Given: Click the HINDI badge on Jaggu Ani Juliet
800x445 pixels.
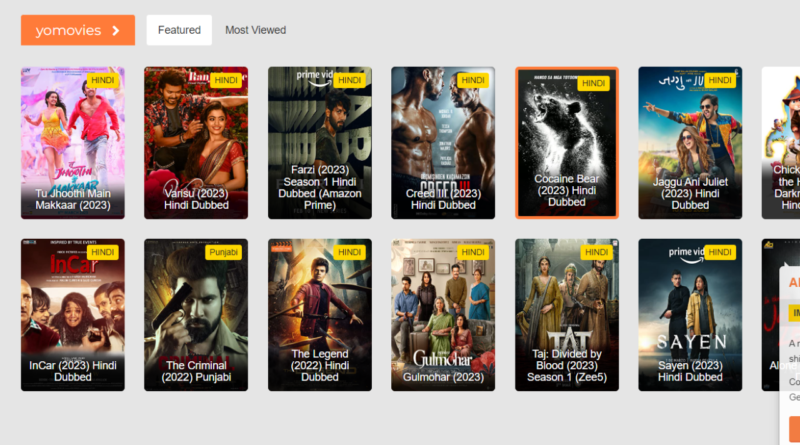Looking at the screenshot, I should [x=720, y=80].
